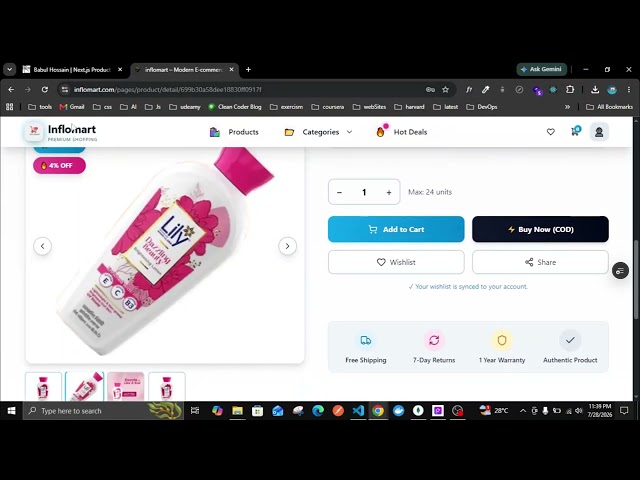Open Visual Studio Code from taskbar
The width and height of the screenshot is (640, 480).
pyautogui.click(x=358, y=411)
